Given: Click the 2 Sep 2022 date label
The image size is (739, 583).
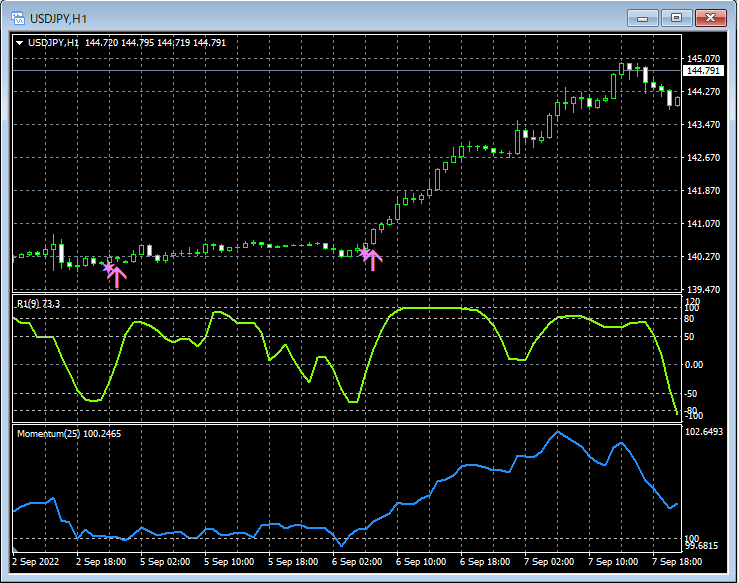Looking at the screenshot, I should click(x=37, y=562).
